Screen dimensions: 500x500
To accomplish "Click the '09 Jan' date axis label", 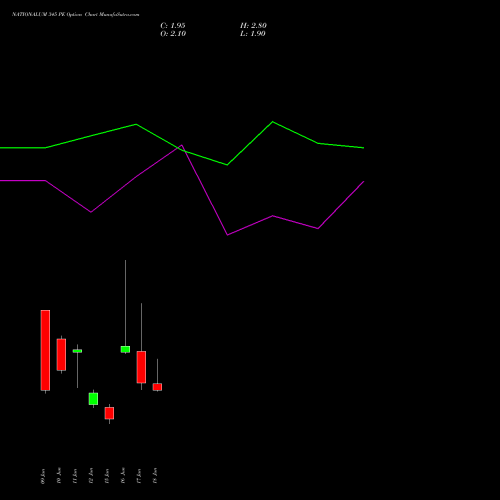I will click(x=43, y=476).
